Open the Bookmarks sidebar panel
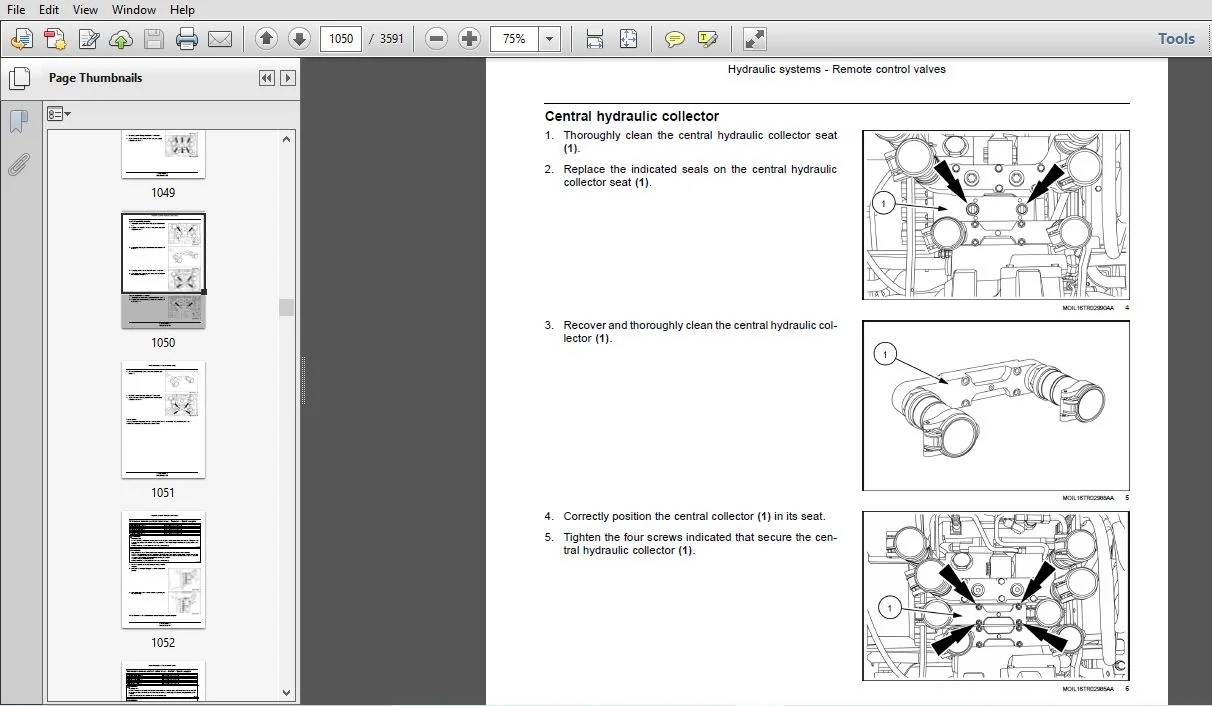The image size is (1212, 706). pyautogui.click(x=18, y=122)
